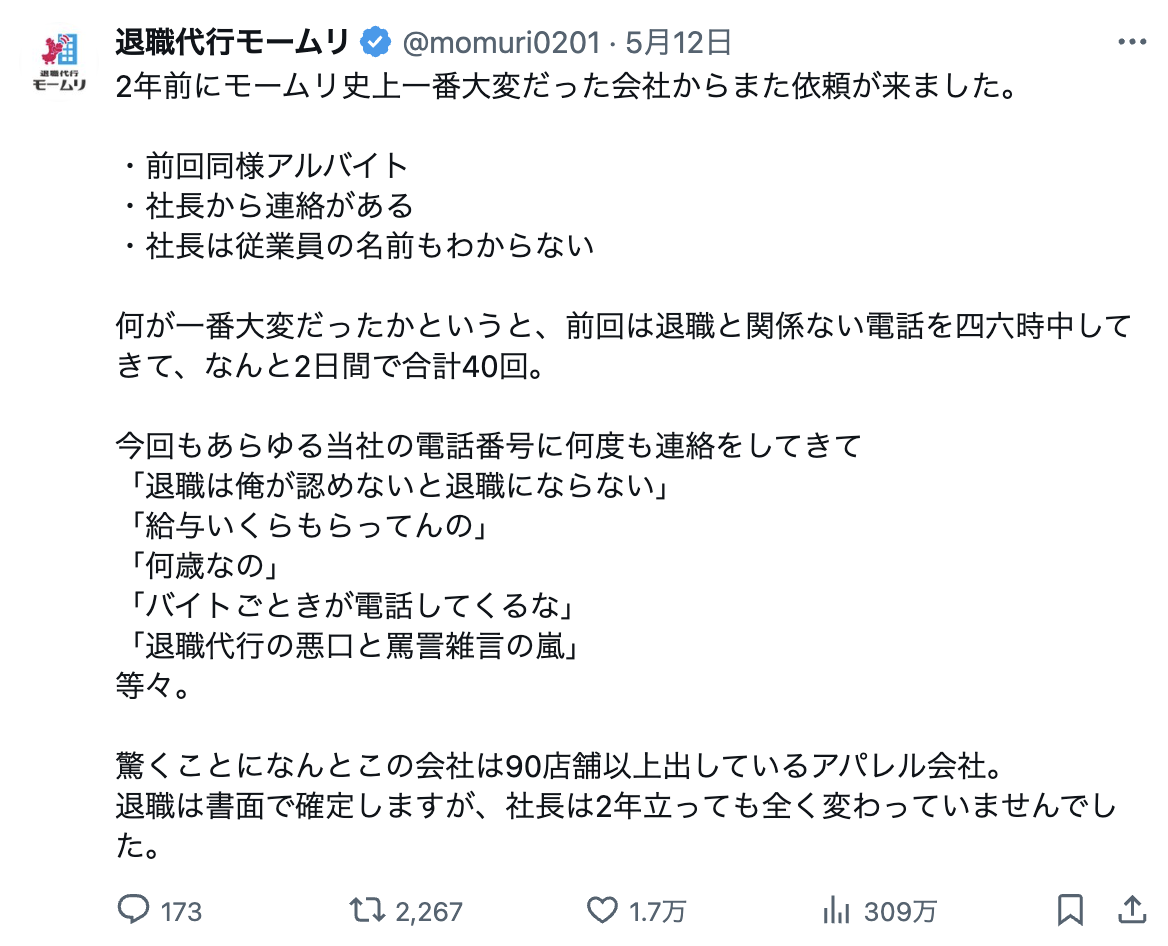Click the 173 reply count
The height and width of the screenshot is (946, 1168).
181,911
